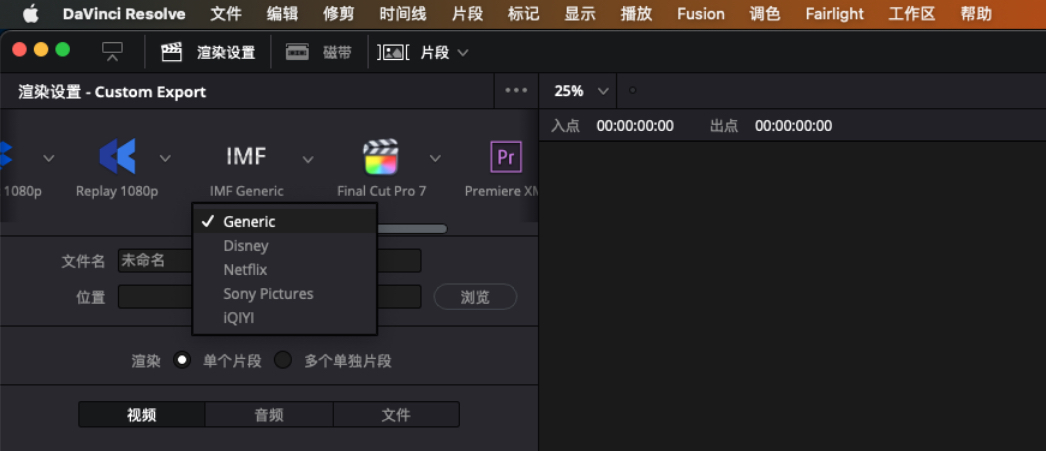Image resolution: width=1046 pixels, height=451 pixels.
Task: Switch to the 文件 settings tab
Action: tap(396, 414)
